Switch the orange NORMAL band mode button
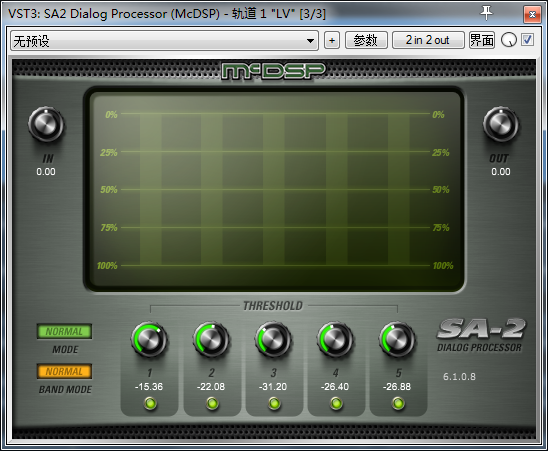The image size is (548, 451). 64,371
